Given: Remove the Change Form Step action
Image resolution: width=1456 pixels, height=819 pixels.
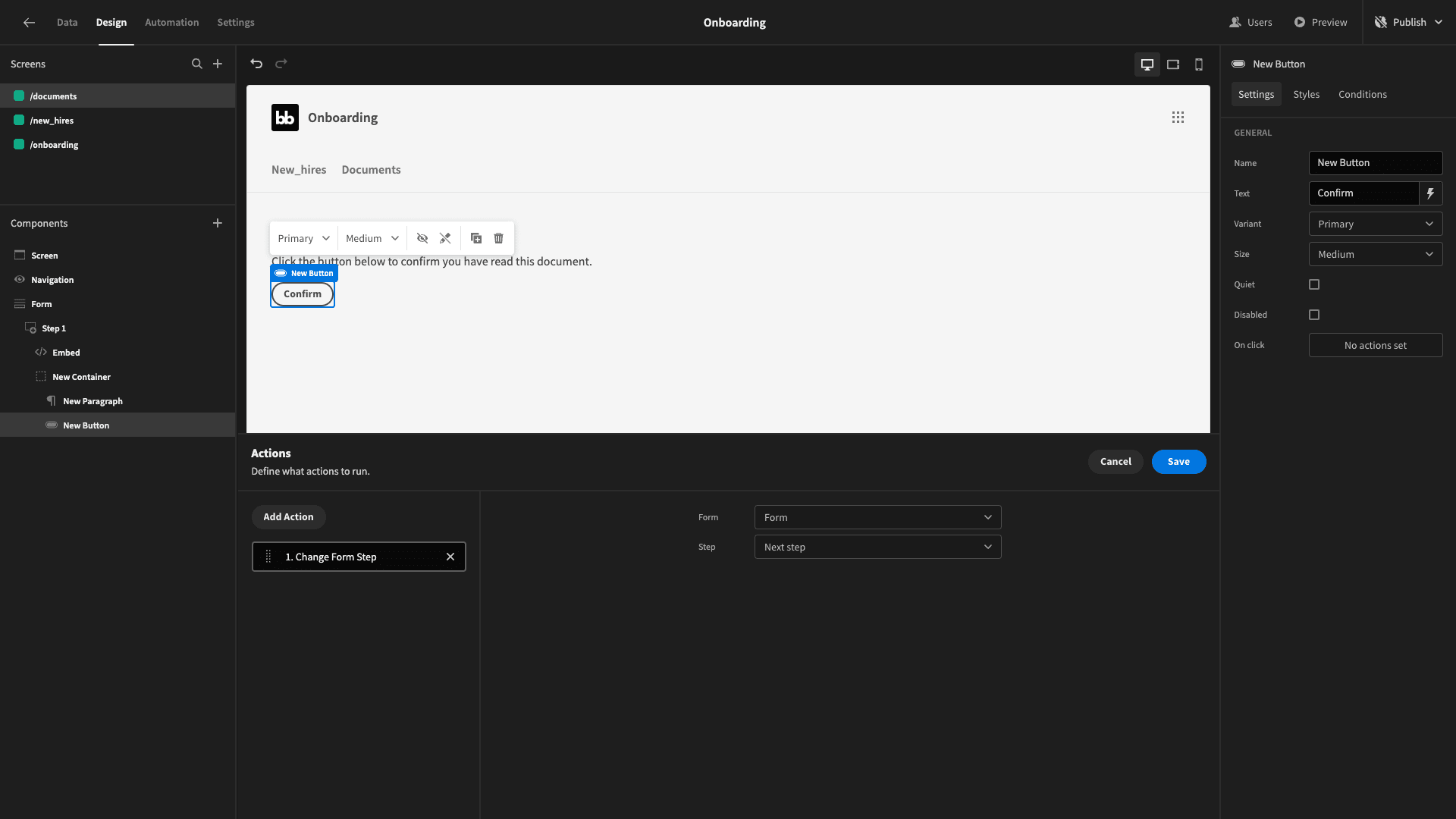Looking at the screenshot, I should coord(450,557).
